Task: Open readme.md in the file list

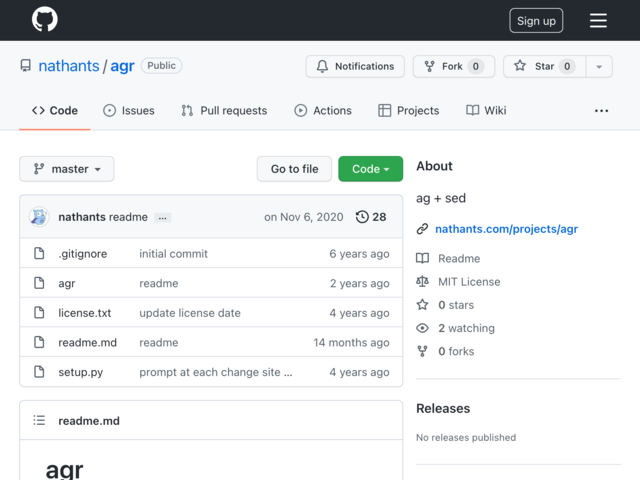Action: [87, 342]
